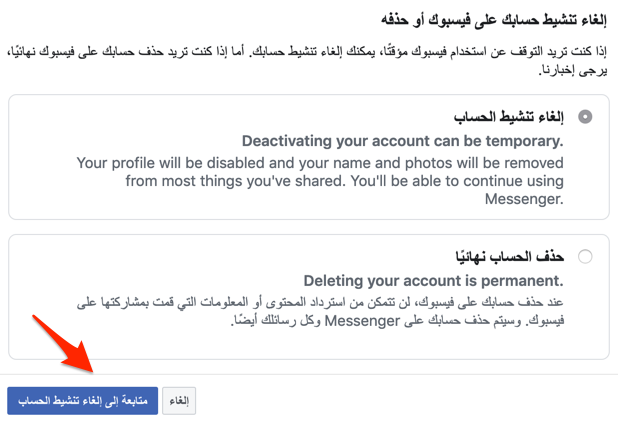This screenshot has width=618, height=424.
Task: Click the red arrow annotation
Action: coord(63,344)
